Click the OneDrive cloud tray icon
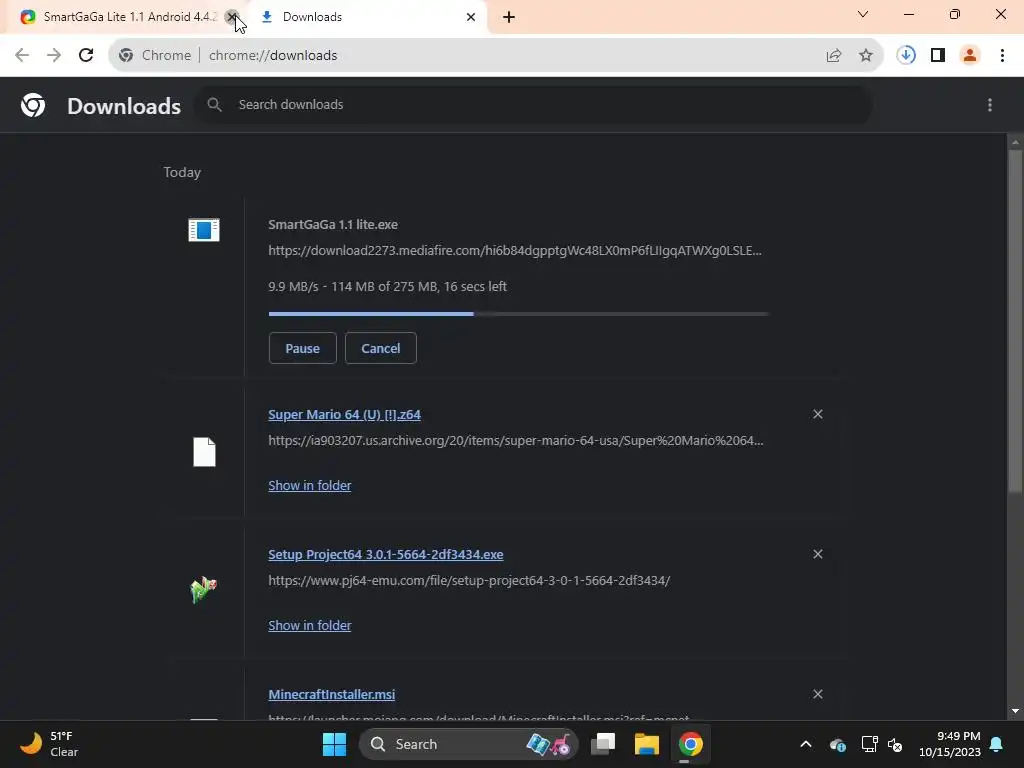The height and width of the screenshot is (768, 1024). [x=837, y=744]
